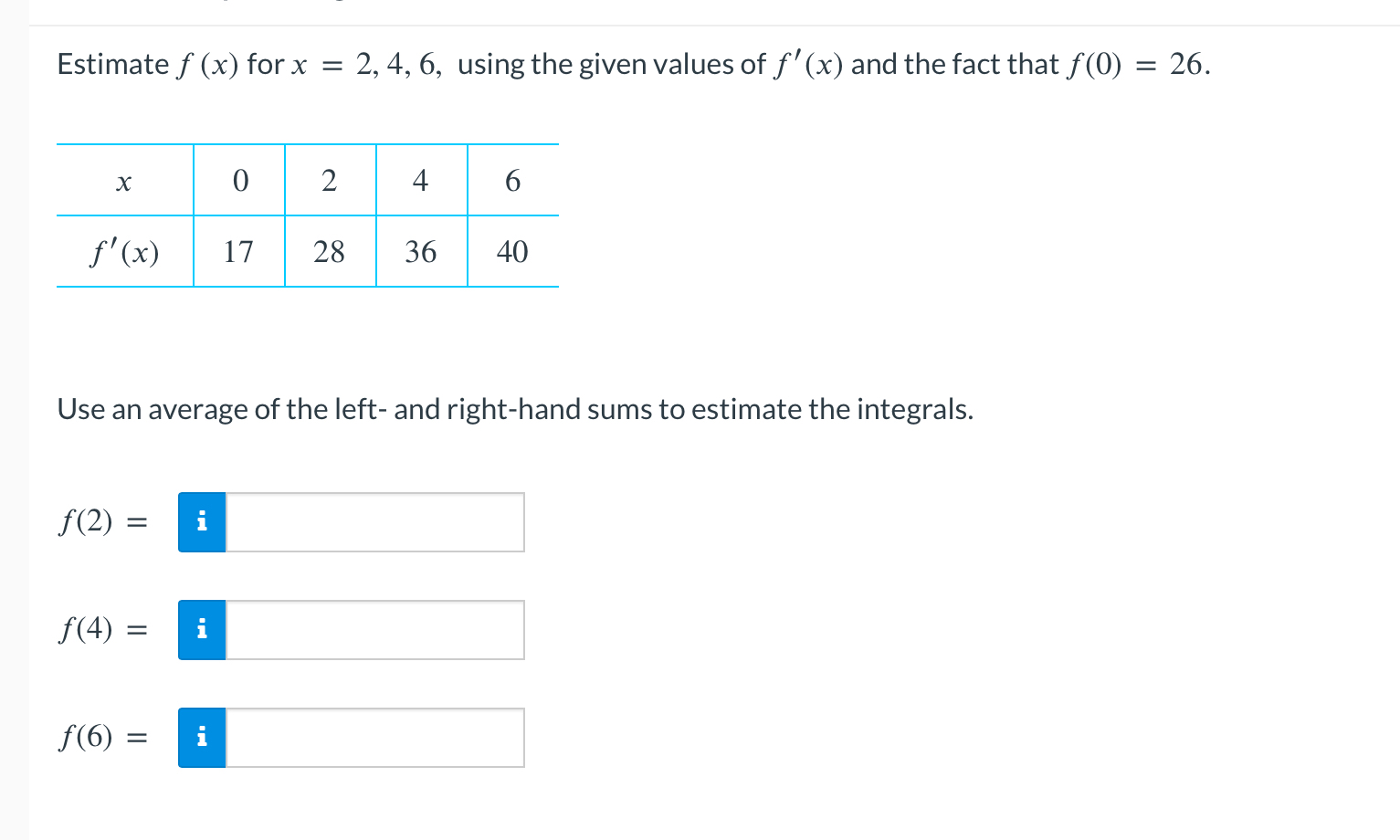Select the table cell containing 28

click(x=330, y=252)
